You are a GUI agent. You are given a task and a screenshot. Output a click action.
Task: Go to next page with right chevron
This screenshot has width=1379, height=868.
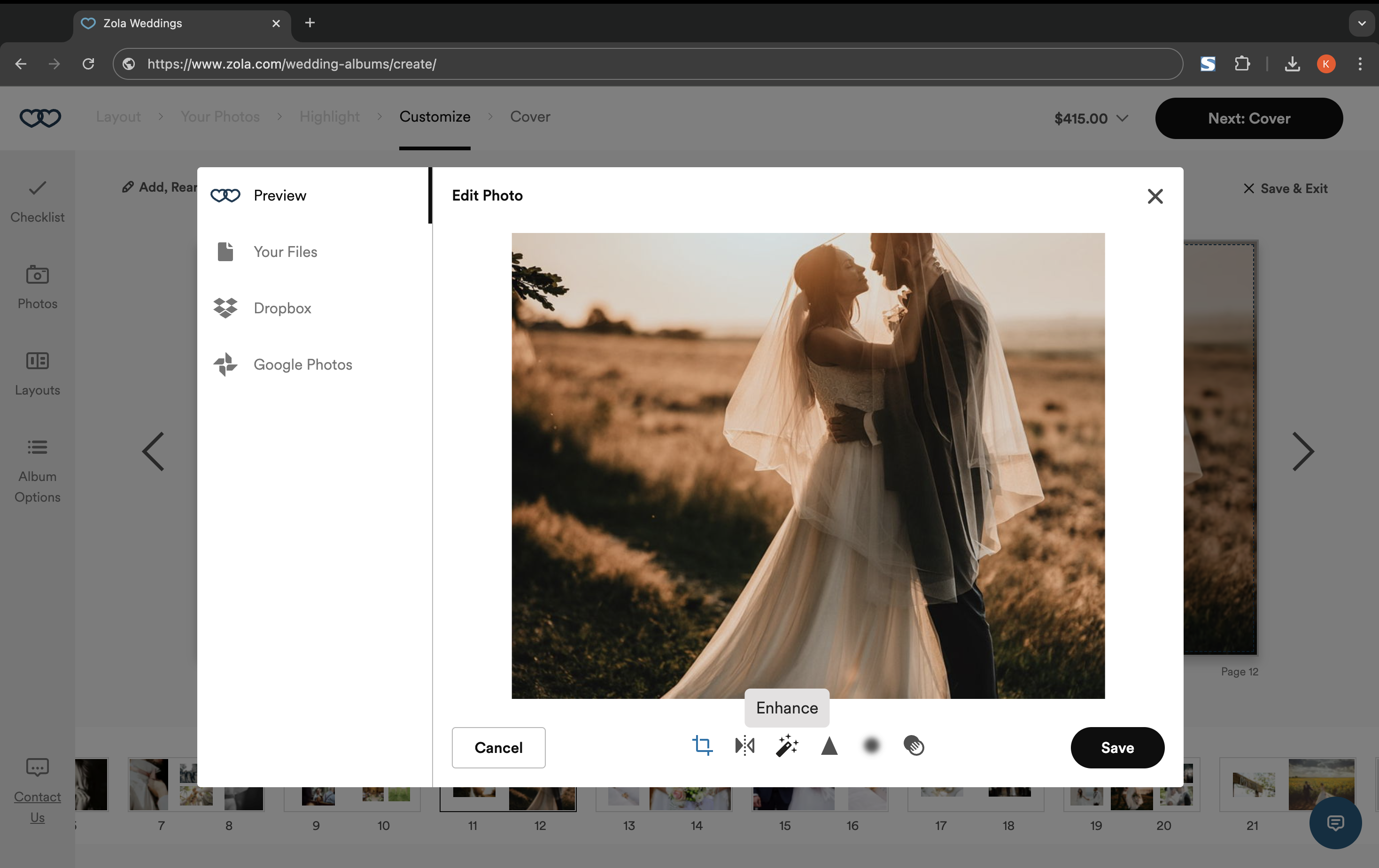click(x=1302, y=451)
